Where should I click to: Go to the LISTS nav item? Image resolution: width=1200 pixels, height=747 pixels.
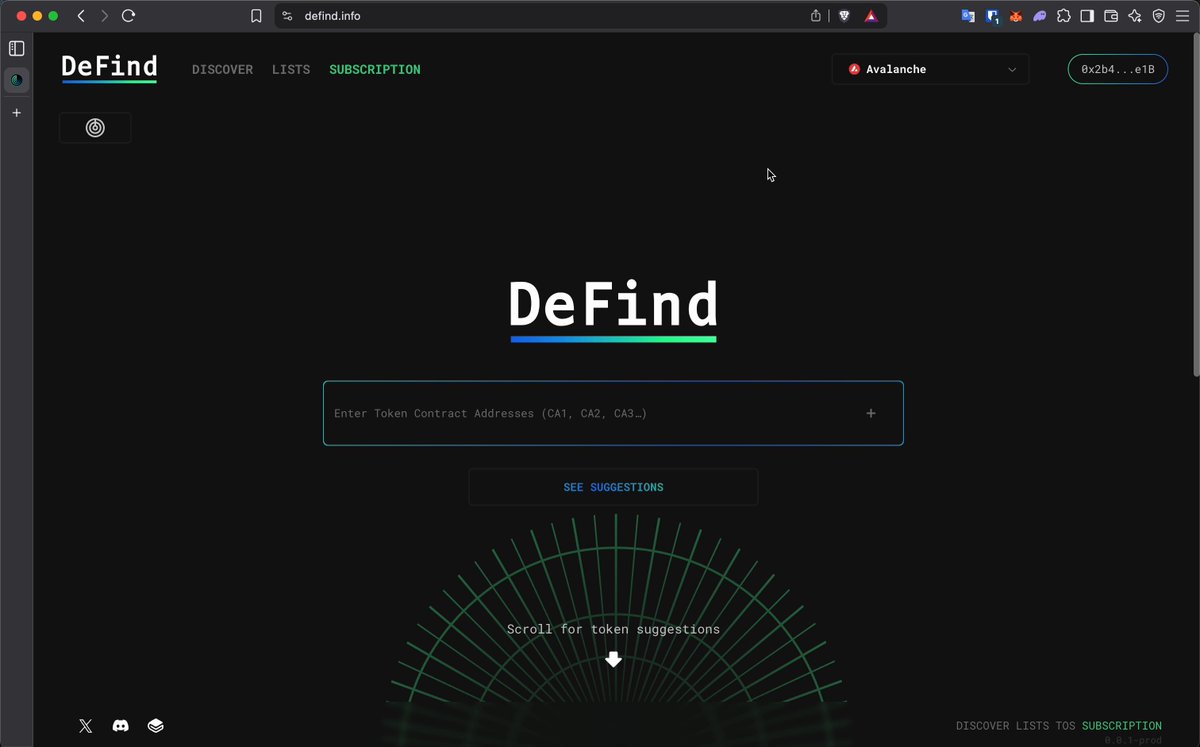(x=291, y=70)
